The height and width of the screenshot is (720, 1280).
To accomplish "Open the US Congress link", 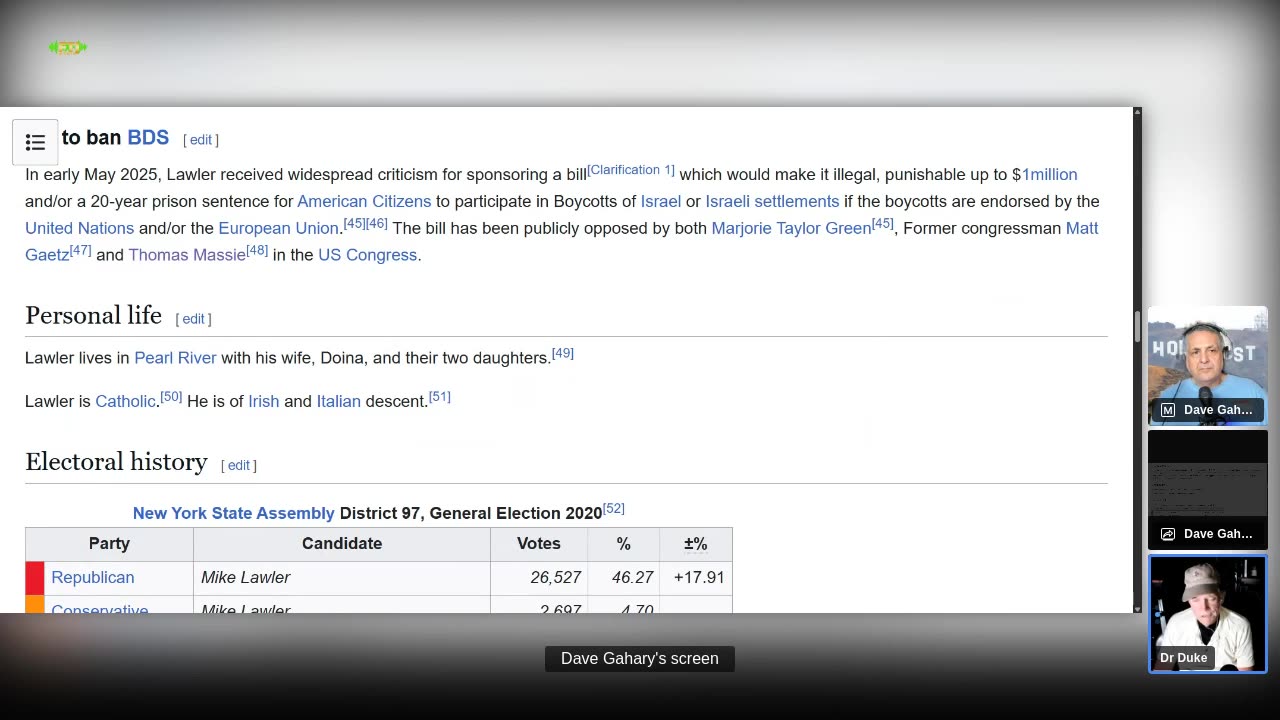I will pyautogui.click(x=367, y=255).
